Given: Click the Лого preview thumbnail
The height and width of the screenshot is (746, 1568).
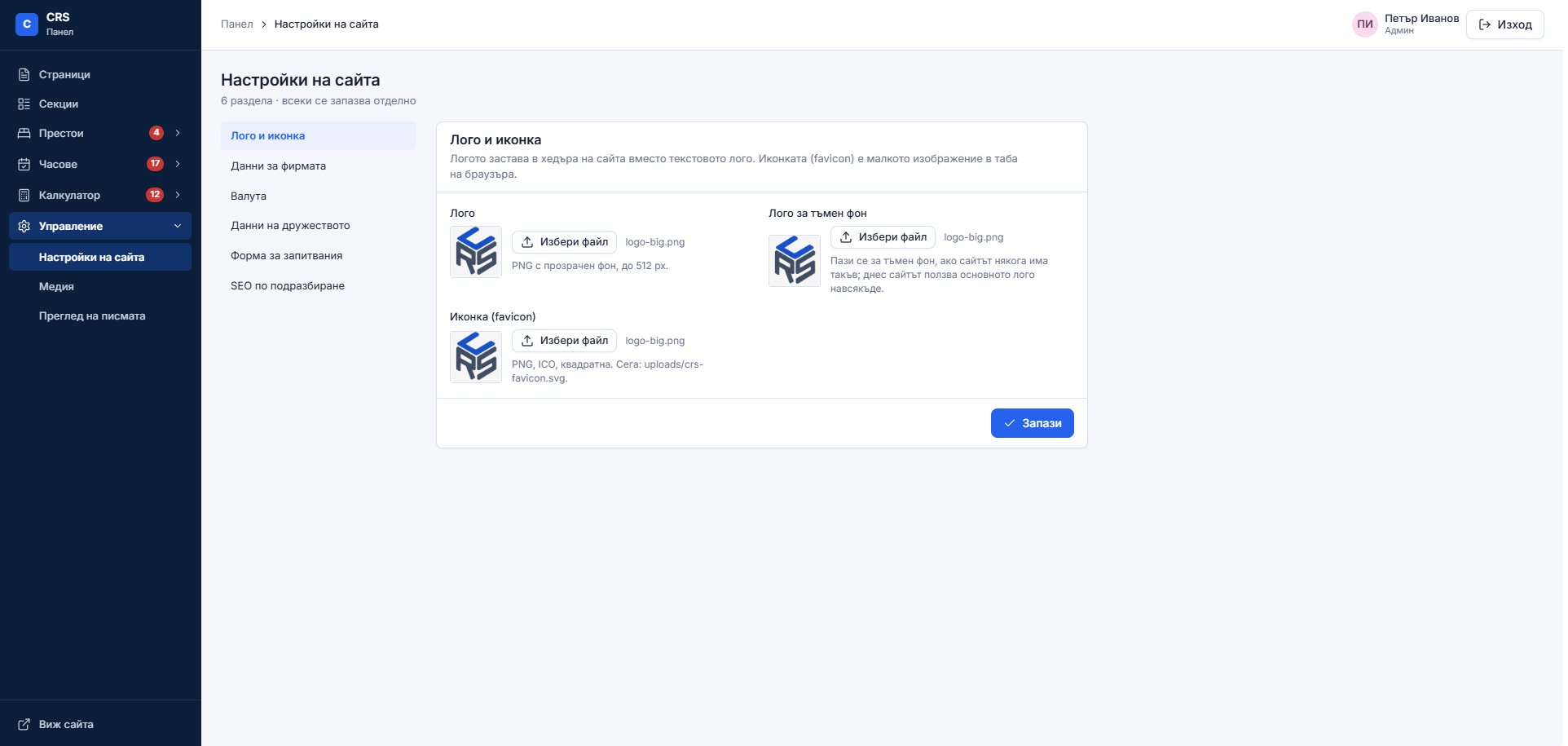Looking at the screenshot, I should (x=476, y=252).
